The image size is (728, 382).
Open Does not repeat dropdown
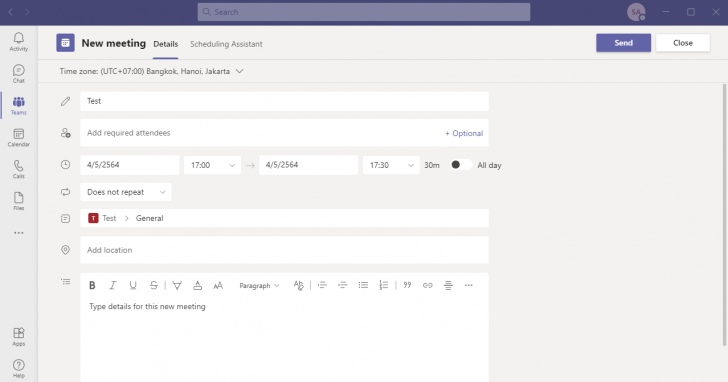pyautogui.click(x=126, y=192)
